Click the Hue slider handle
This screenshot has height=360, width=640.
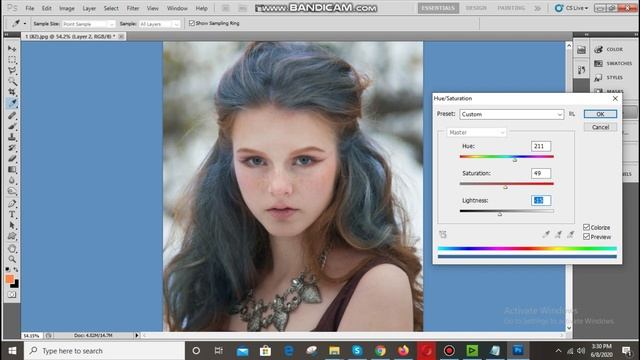[x=515, y=160]
